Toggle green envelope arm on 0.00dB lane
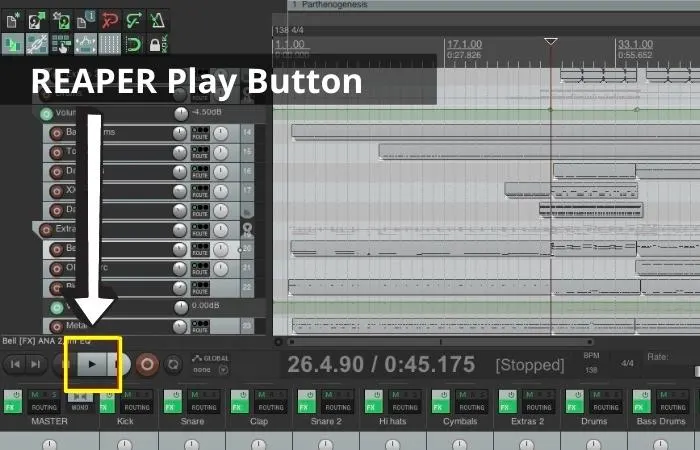The height and width of the screenshot is (450, 700). click(56, 308)
